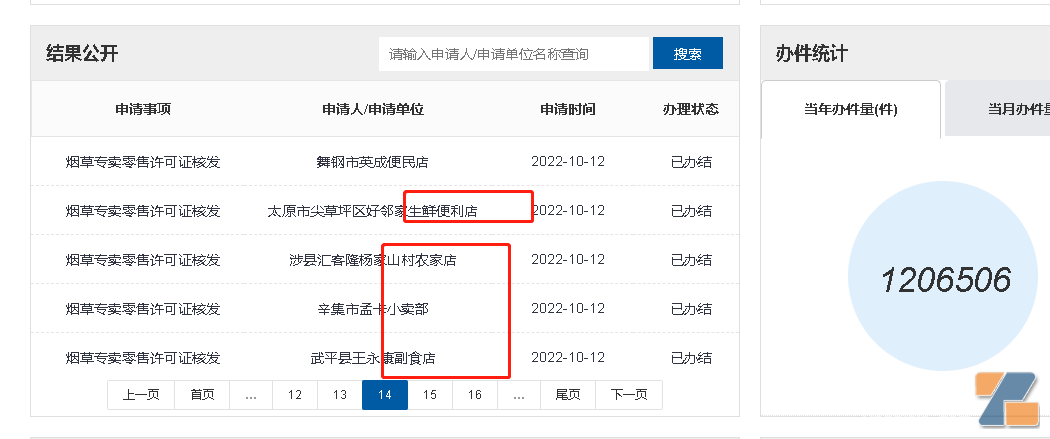Click the ellipsis between 首页 and 12
The height and width of the screenshot is (439, 1050).
(251, 395)
